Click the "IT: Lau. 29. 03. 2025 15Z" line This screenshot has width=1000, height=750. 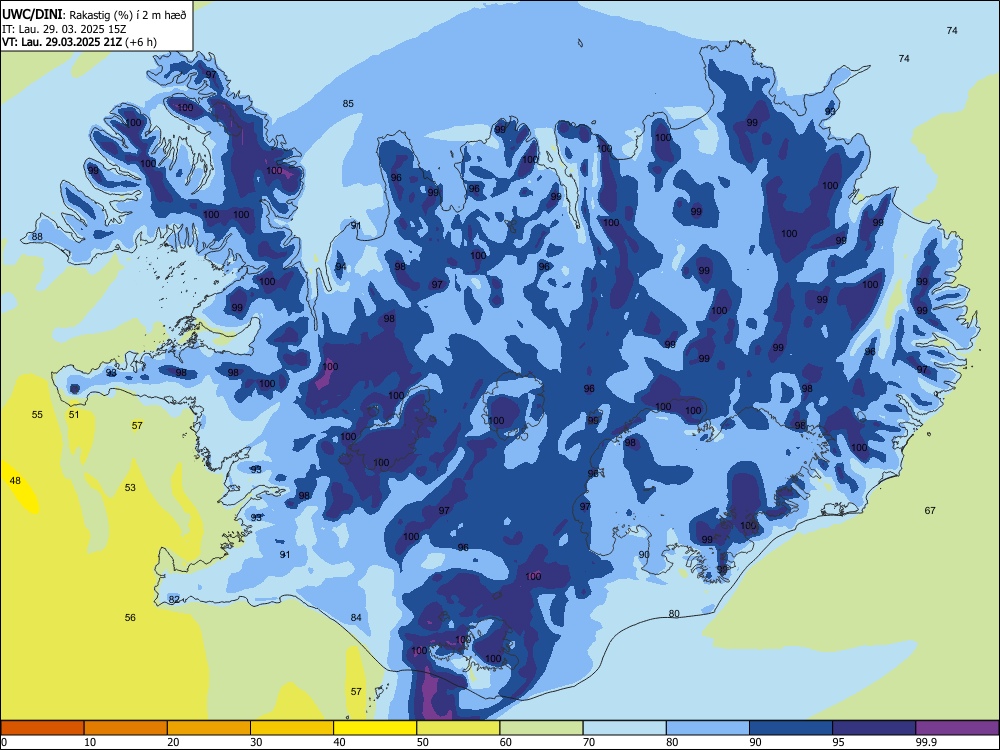(x=64, y=29)
